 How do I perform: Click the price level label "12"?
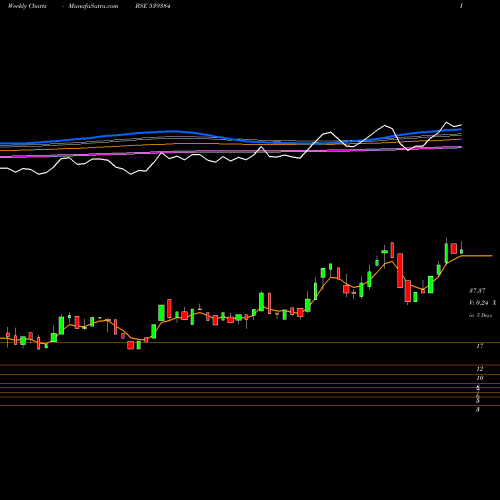pyautogui.click(x=480, y=369)
